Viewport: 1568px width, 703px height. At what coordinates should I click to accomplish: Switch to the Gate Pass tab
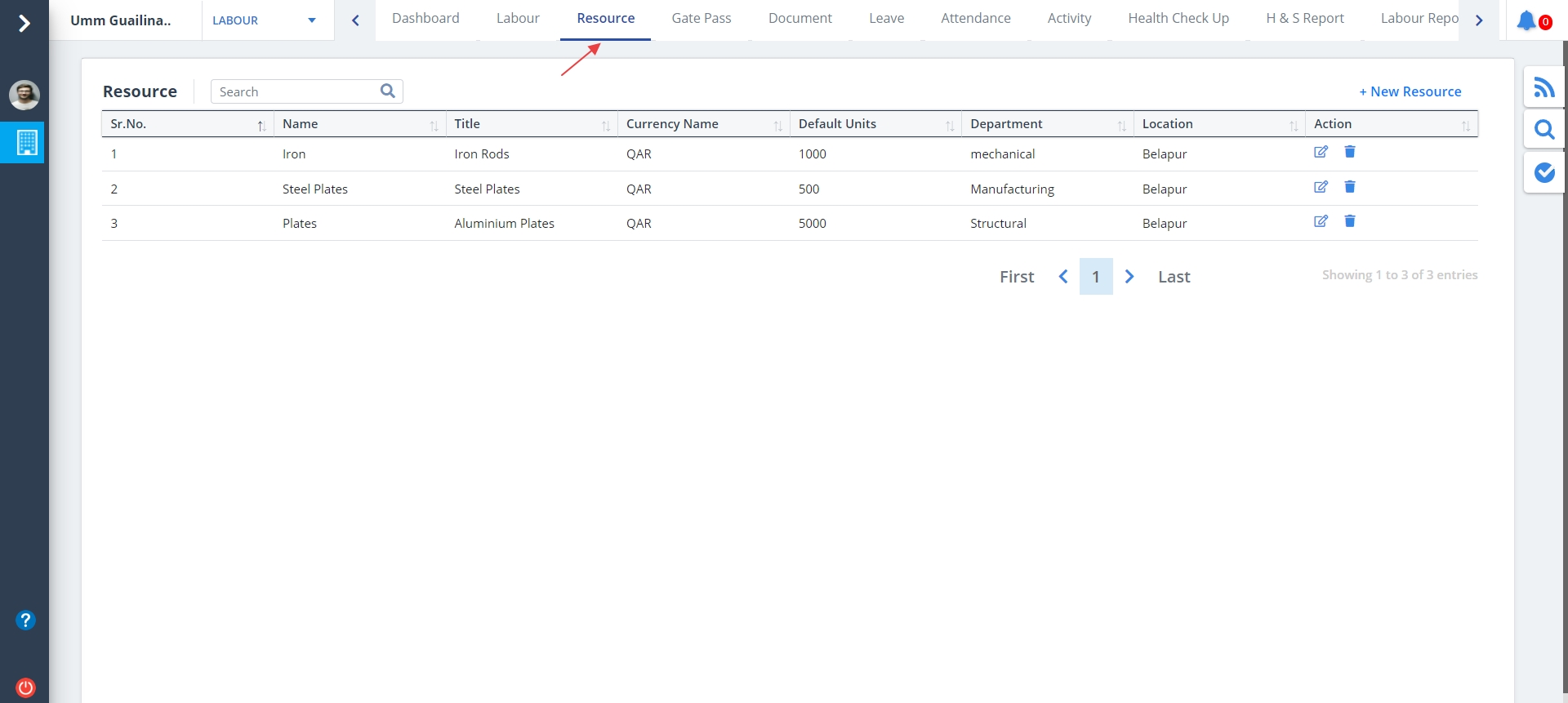pyautogui.click(x=701, y=19)
